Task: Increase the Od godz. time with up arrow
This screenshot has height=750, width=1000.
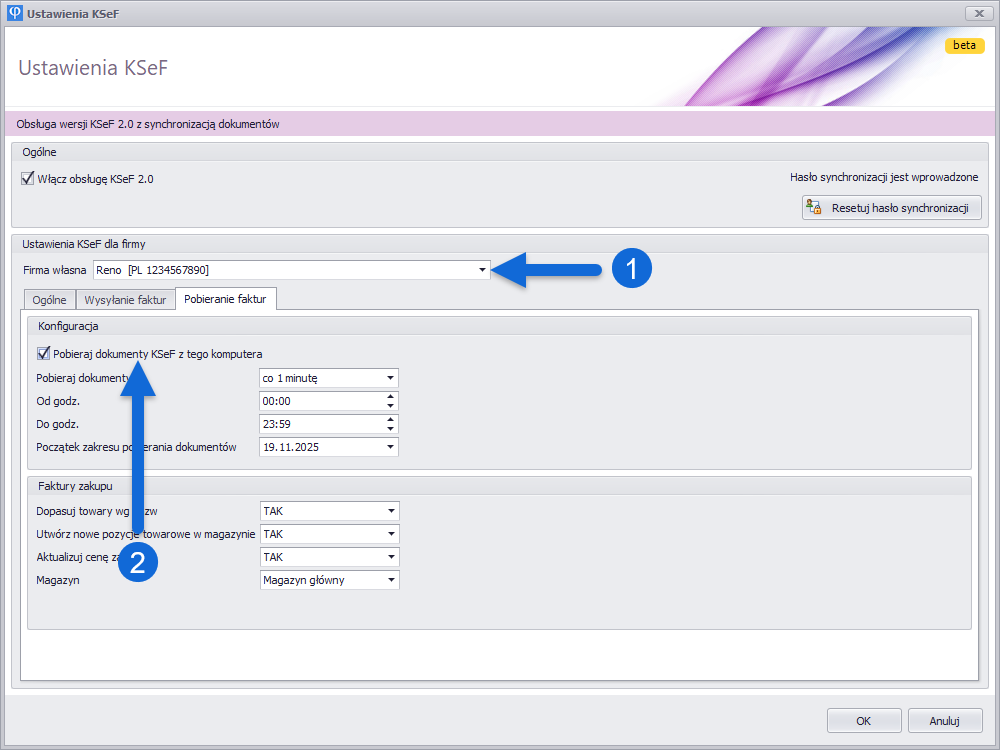Action: tap(390, 396)
